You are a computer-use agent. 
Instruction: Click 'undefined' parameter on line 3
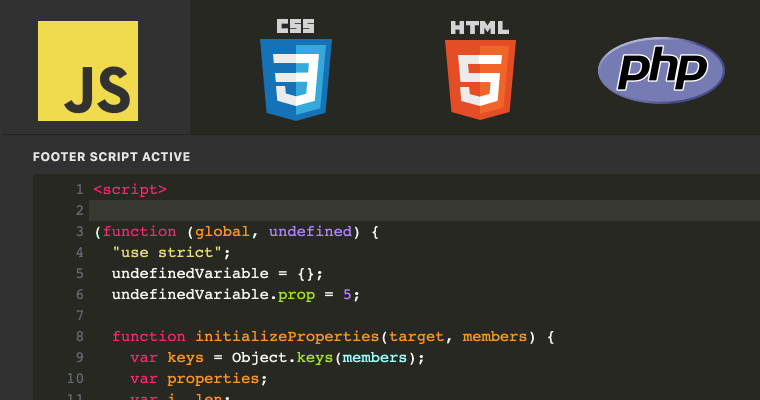[x=310, y=232]
